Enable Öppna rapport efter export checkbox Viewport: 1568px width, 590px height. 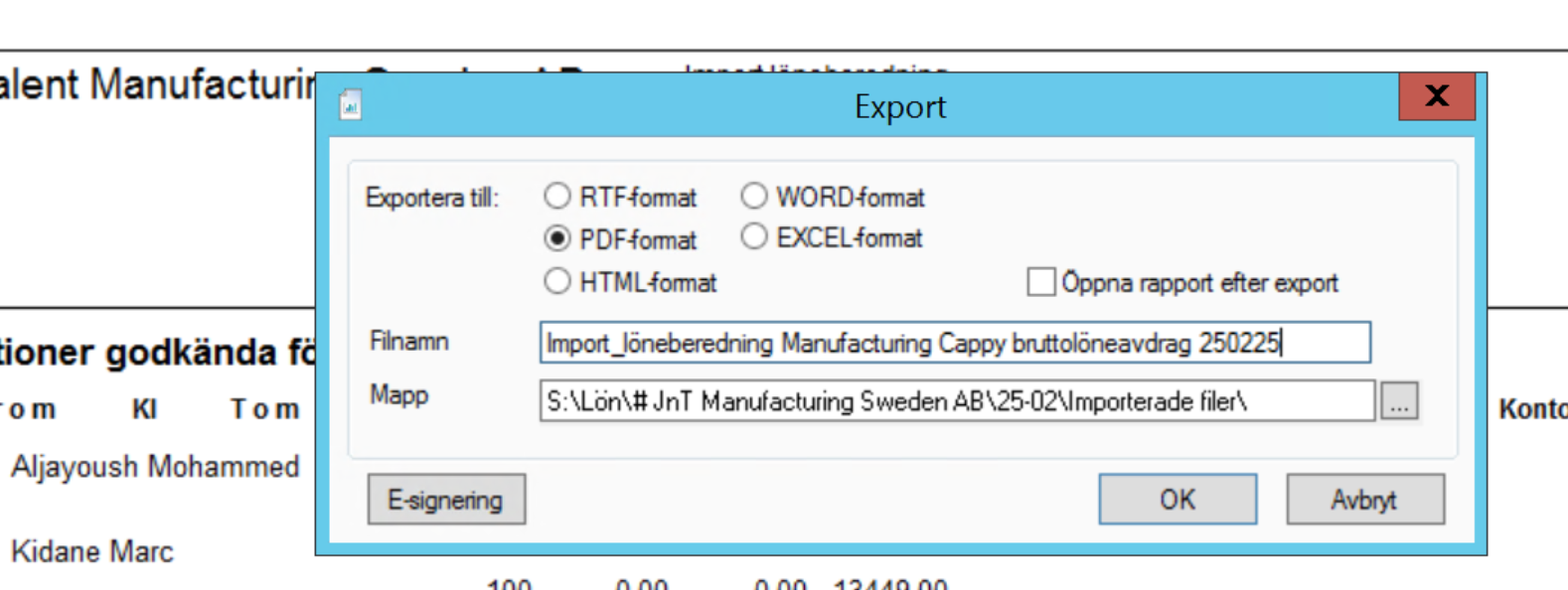pyautogui.click(x=1040, y=282)
